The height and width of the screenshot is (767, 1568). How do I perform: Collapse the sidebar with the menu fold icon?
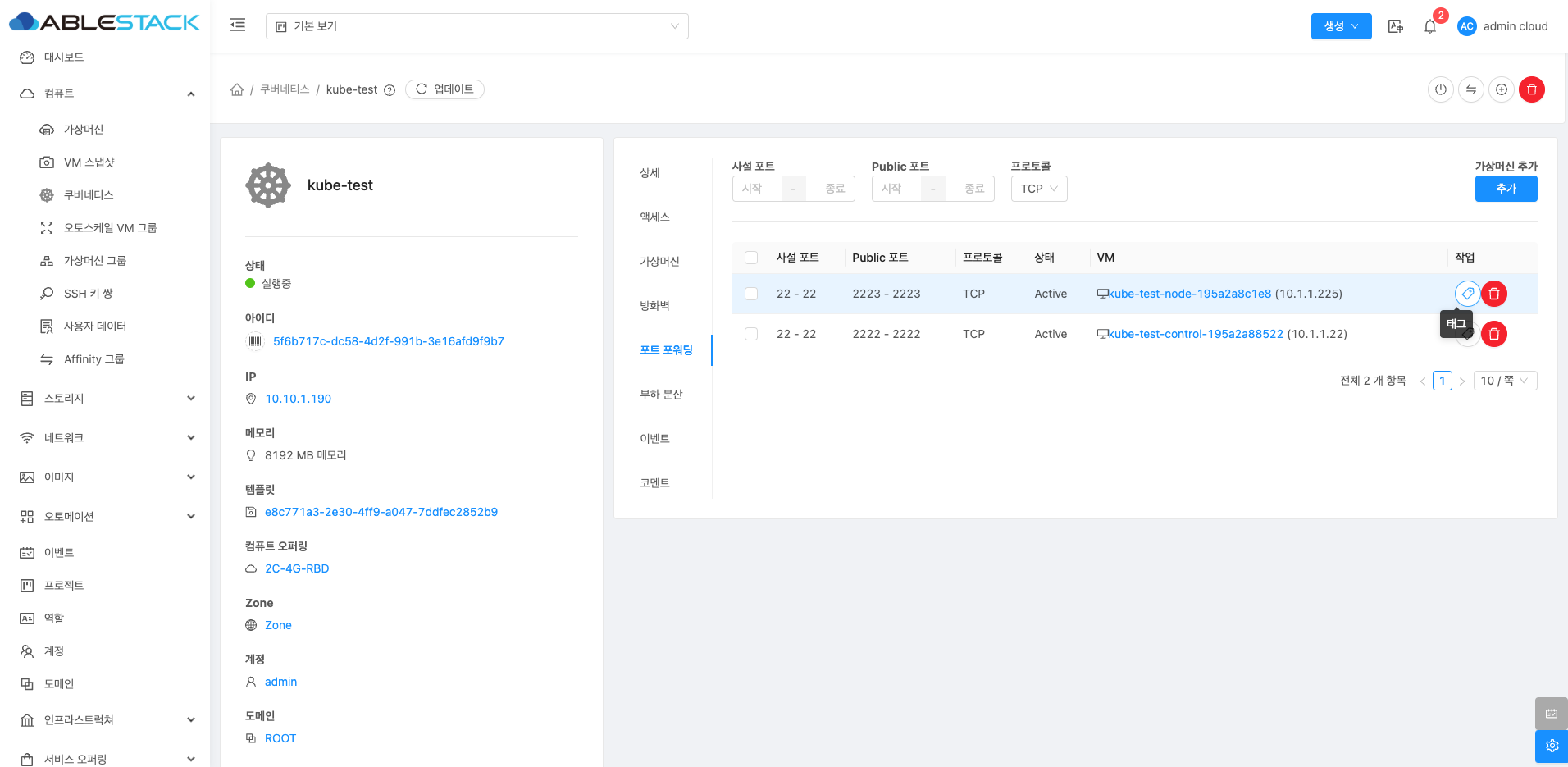click(238, 25)
